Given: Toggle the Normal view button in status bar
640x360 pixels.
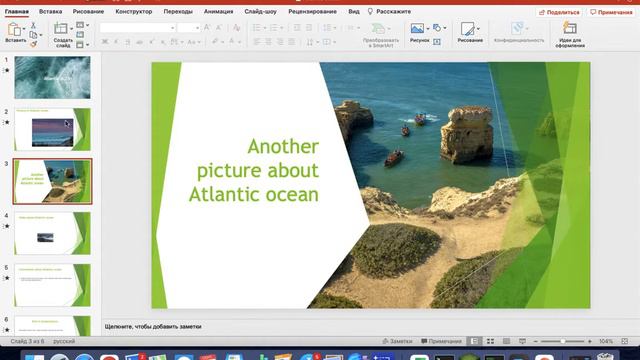Looking at the screenshot, I should 474,341.
